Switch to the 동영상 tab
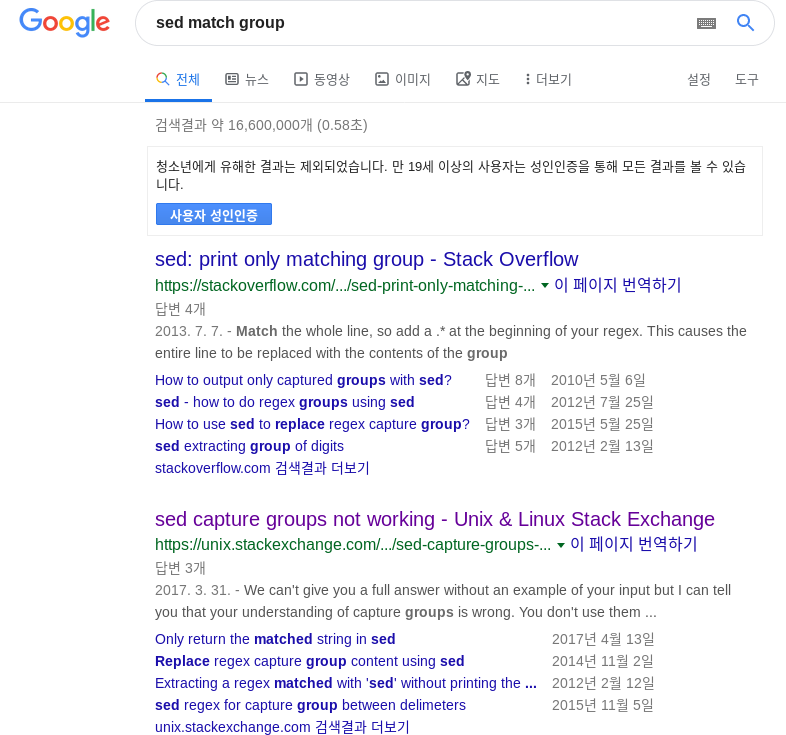Screen dimensions: 786x735 (x=321, y=79)
